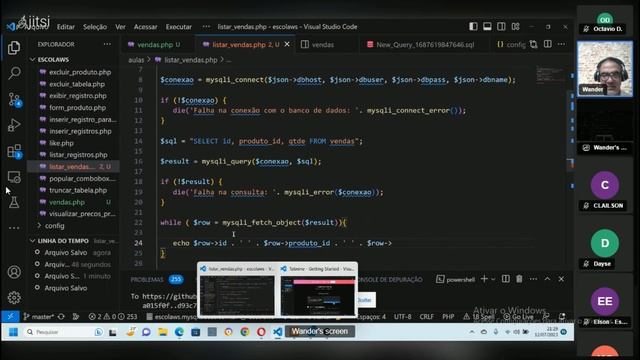Select Tabnine Getting Started window thumbnail
This screenshot has height=360, width=640.
click(x=317, y=291)
